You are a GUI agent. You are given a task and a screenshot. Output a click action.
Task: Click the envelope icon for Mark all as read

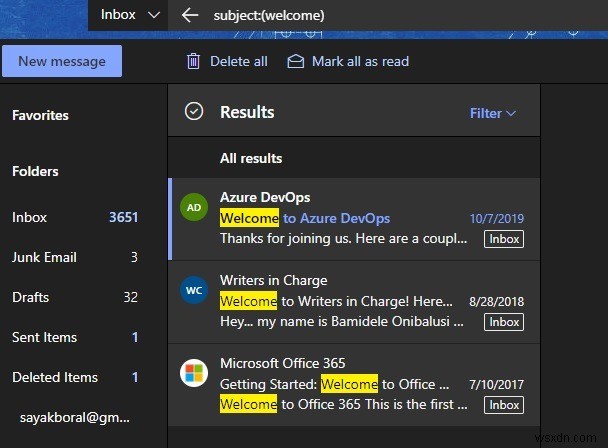click(x=295, y=61)
